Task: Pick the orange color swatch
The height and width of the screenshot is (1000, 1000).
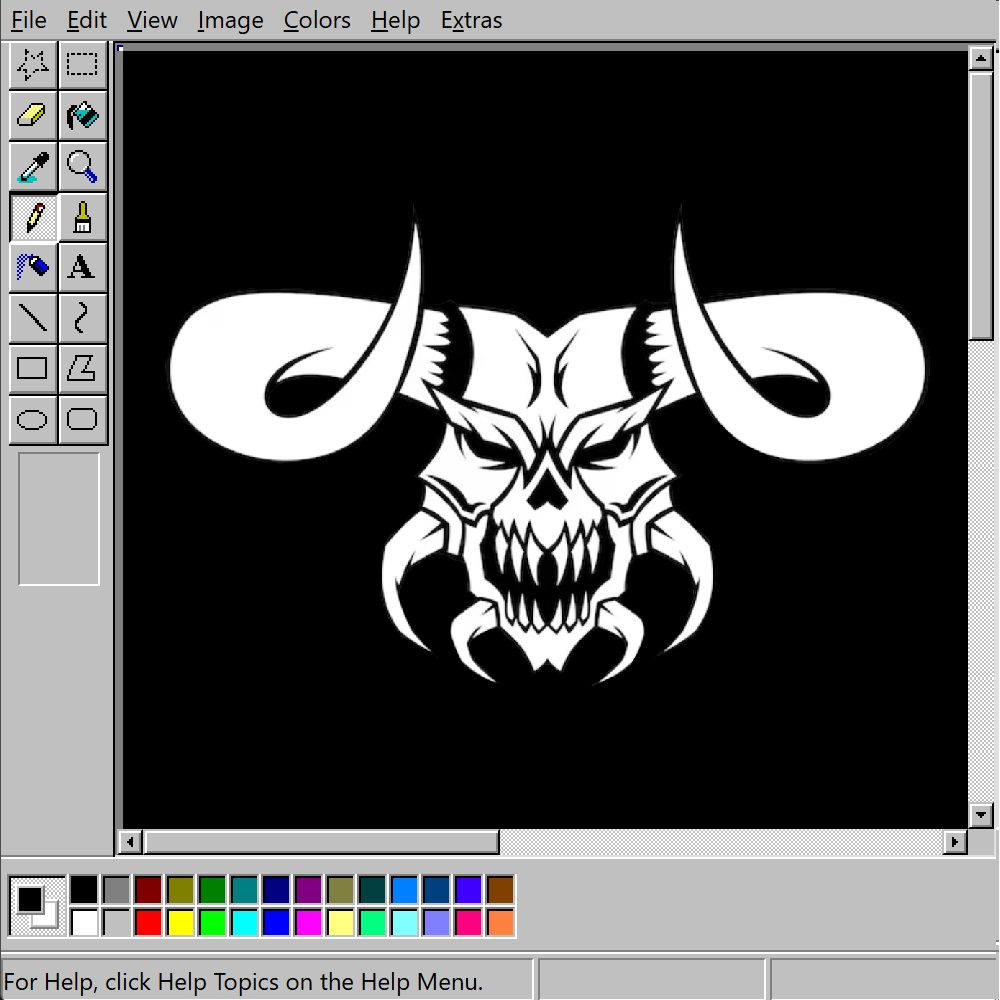Action: coord(501,922)
